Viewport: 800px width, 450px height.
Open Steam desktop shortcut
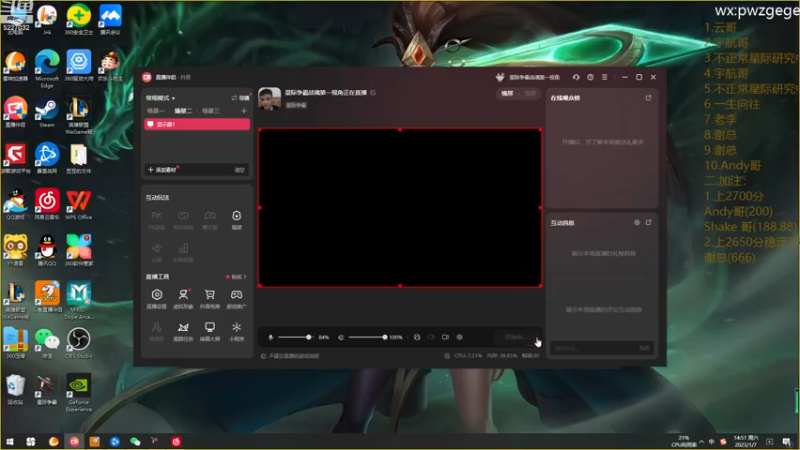click(47, 113)
